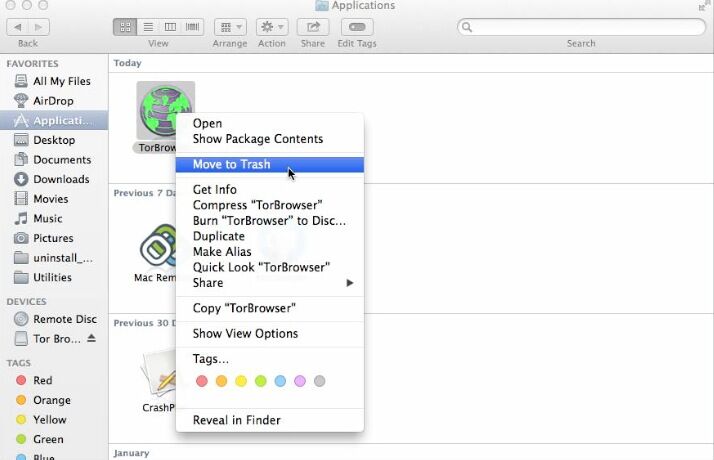
Task: Click the fullscreen arrows icon
Action: tap(704, 5)
